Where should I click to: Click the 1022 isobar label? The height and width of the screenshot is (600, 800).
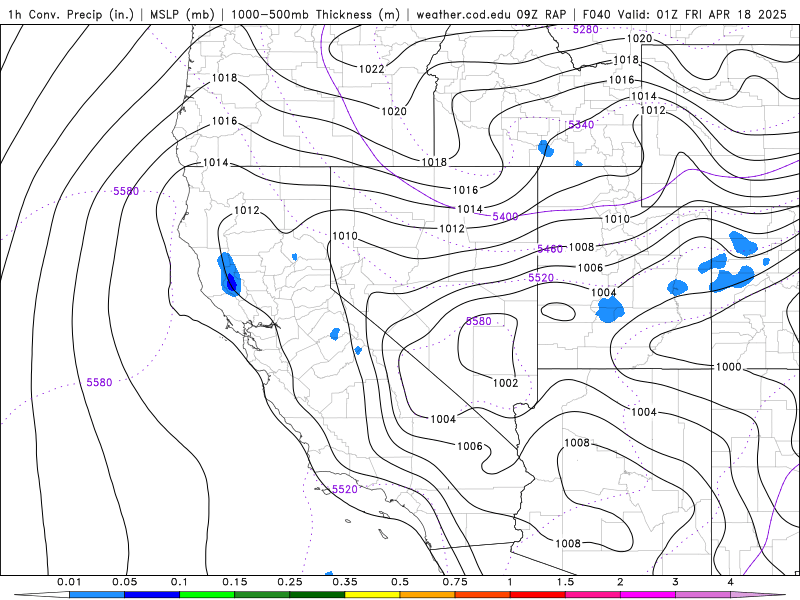click(371, 69)
